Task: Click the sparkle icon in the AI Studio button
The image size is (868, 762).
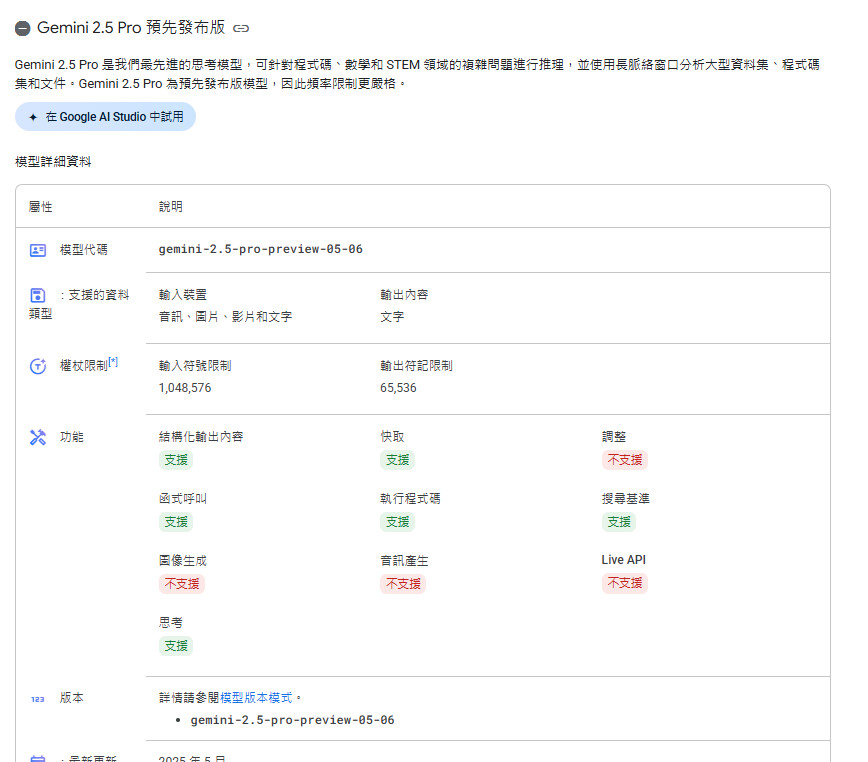Action: coord(33,117)
